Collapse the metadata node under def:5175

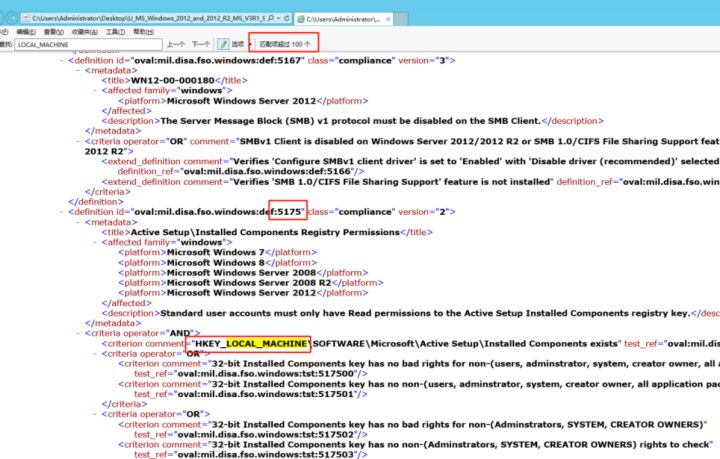79,222
